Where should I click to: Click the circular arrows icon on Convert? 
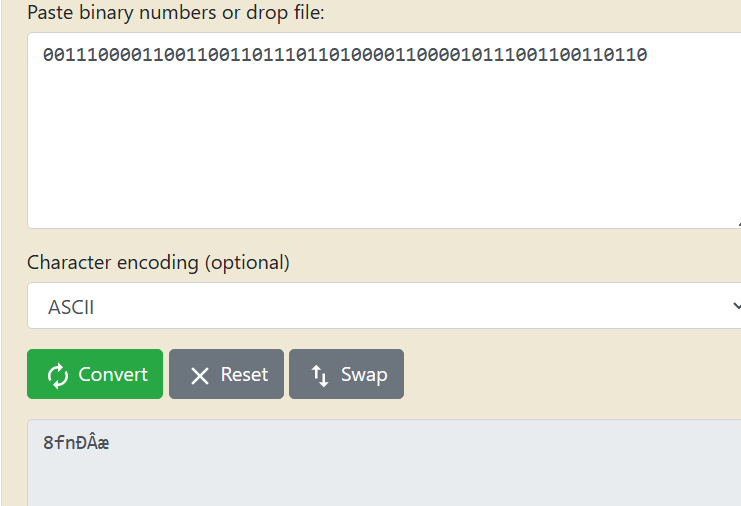coord(58,376)
